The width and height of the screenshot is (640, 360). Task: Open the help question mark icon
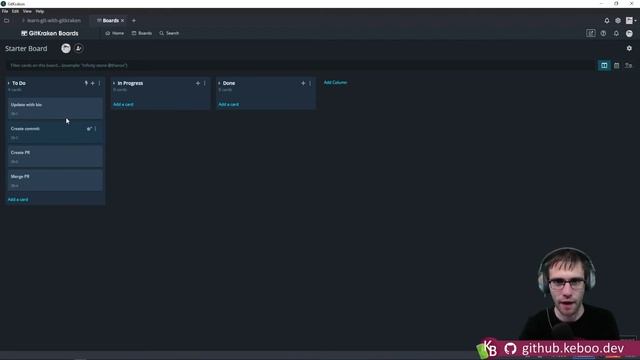[x=603, y=33]
